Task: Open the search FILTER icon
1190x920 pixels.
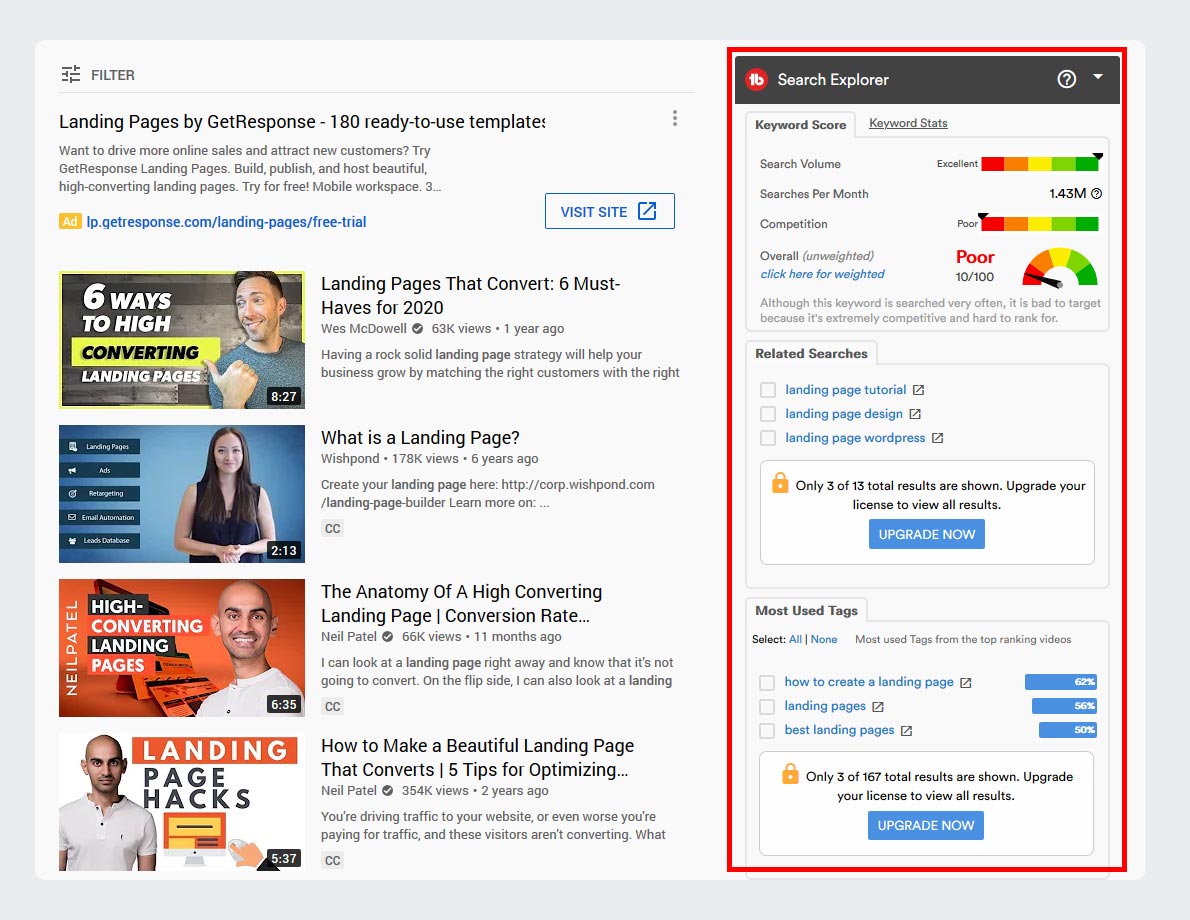Action: click(71, 74)
